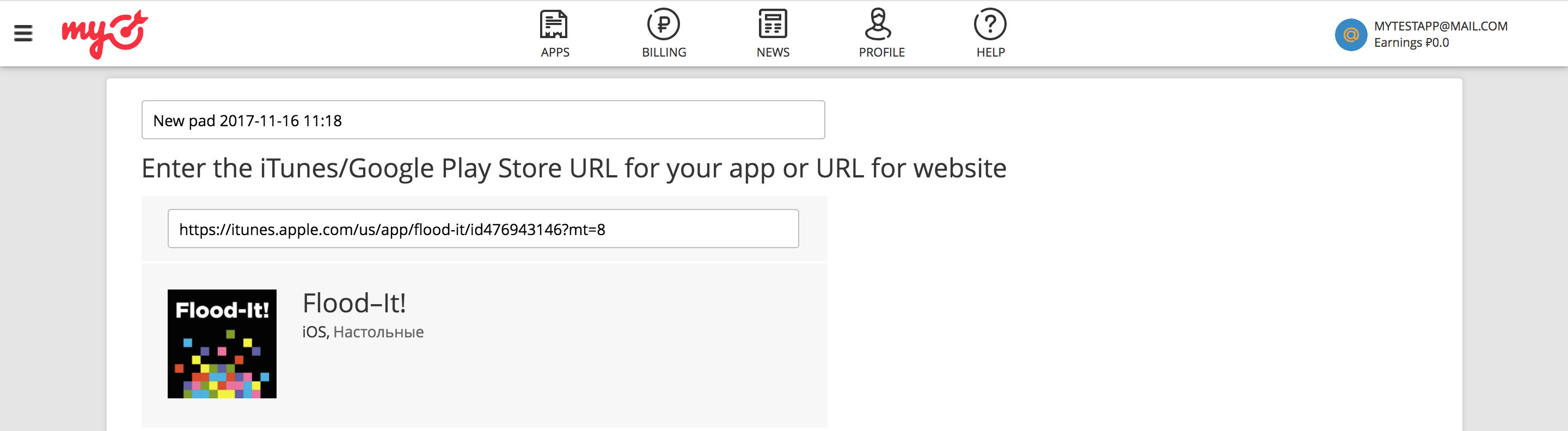Click the red myTarget logo
This screenshot has height=431, width=1568.
[x=105, y=34]
